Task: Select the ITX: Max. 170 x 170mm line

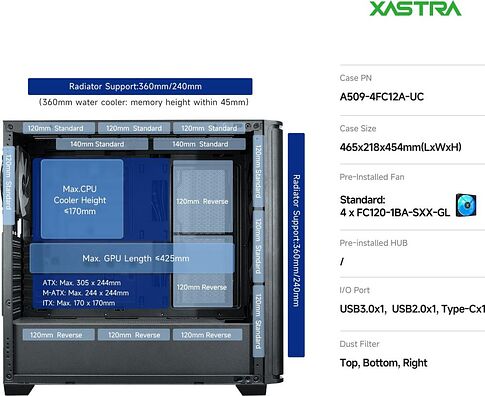Action: [x=79, y=303]
